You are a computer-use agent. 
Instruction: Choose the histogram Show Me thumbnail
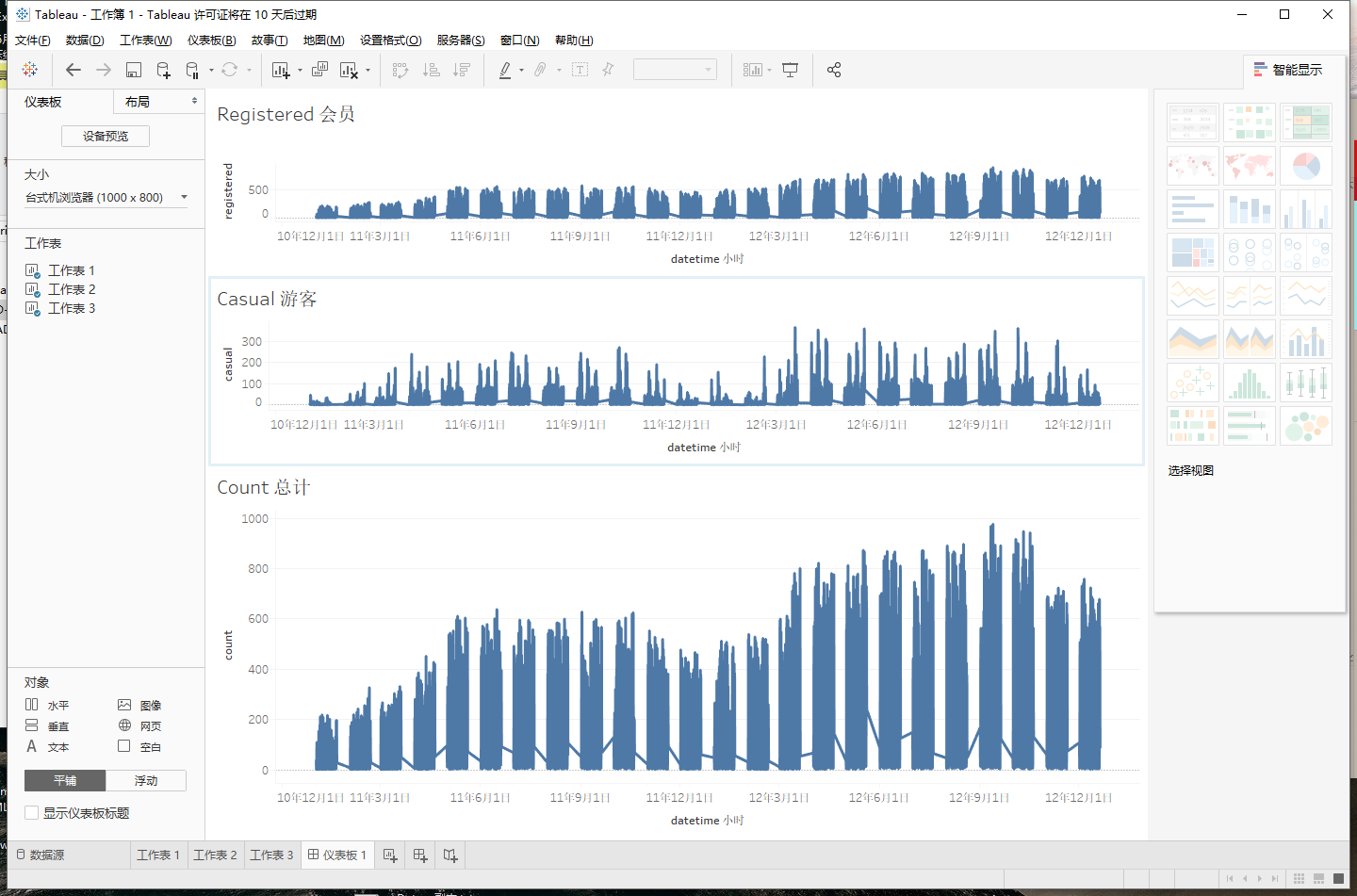coord(1250,383)
